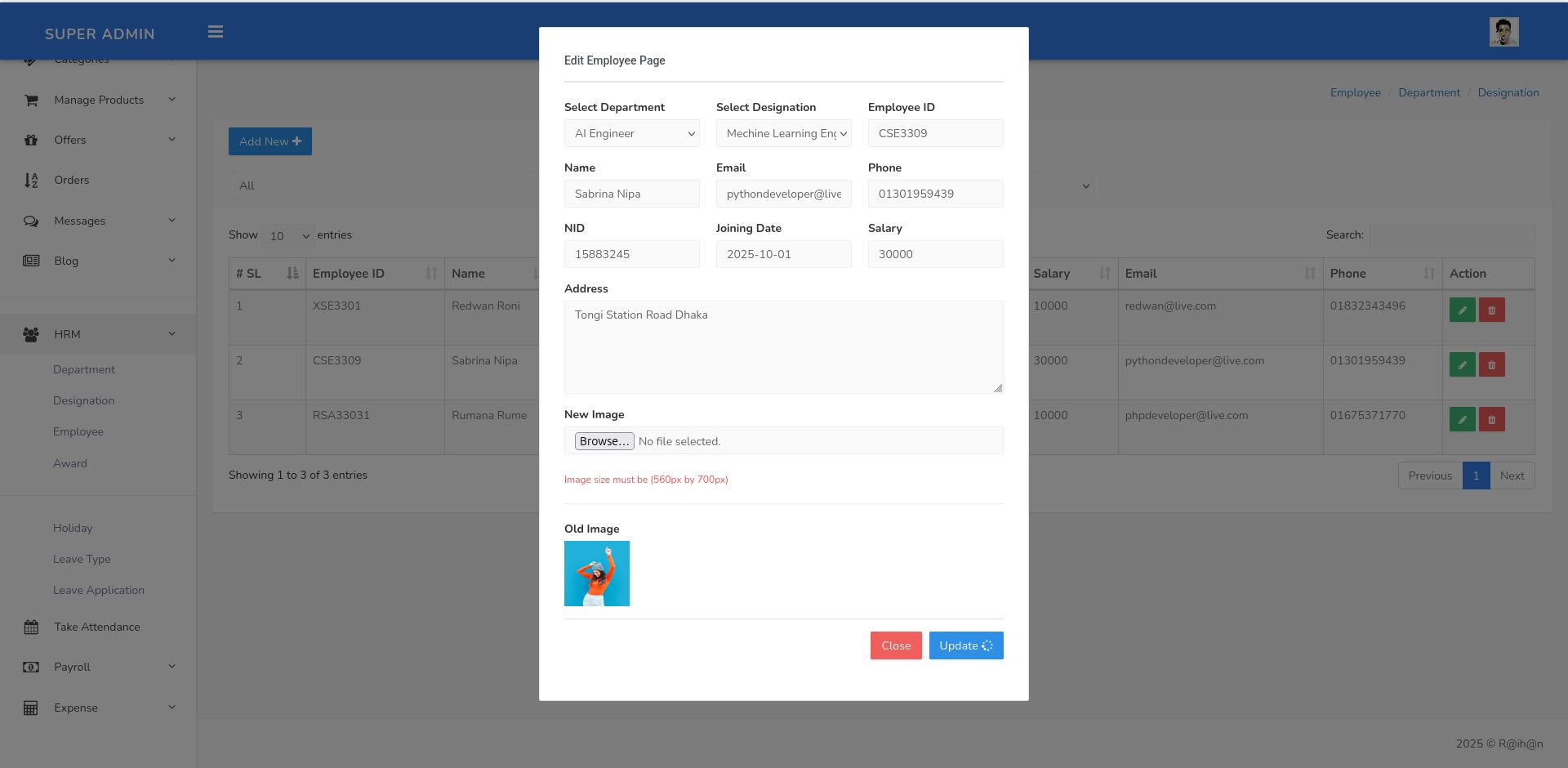Expand the Blog menu chevron
Viewport: 1568px width, 768px height.
click(x=172, y=260)
